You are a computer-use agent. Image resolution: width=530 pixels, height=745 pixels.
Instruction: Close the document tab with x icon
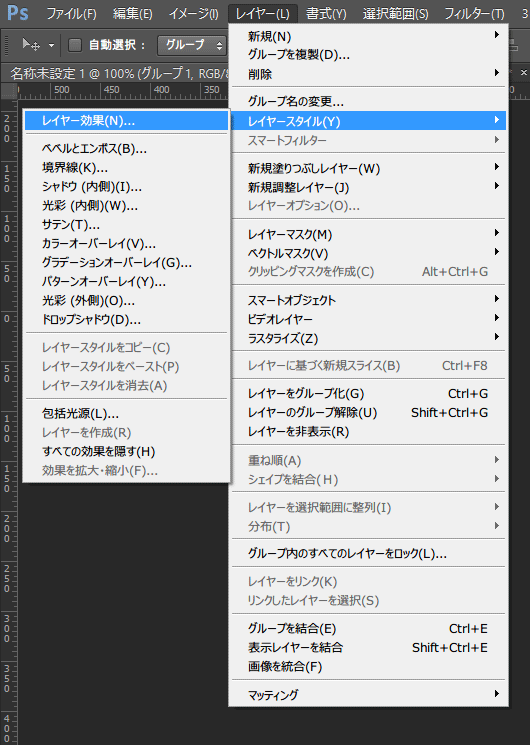[x=524, y=73]
